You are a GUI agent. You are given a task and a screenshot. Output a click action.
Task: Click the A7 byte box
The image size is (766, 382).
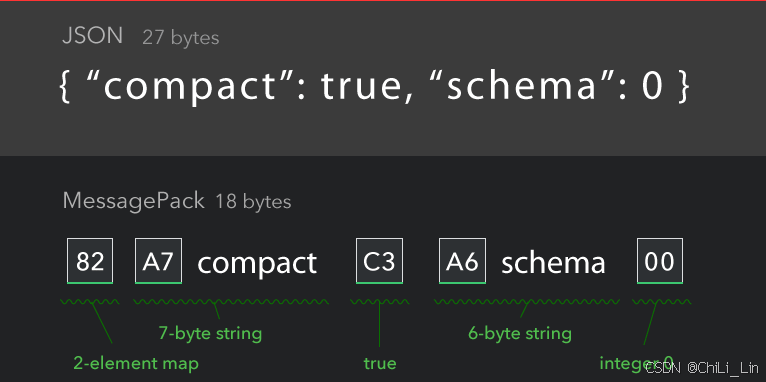pos(158,261)
